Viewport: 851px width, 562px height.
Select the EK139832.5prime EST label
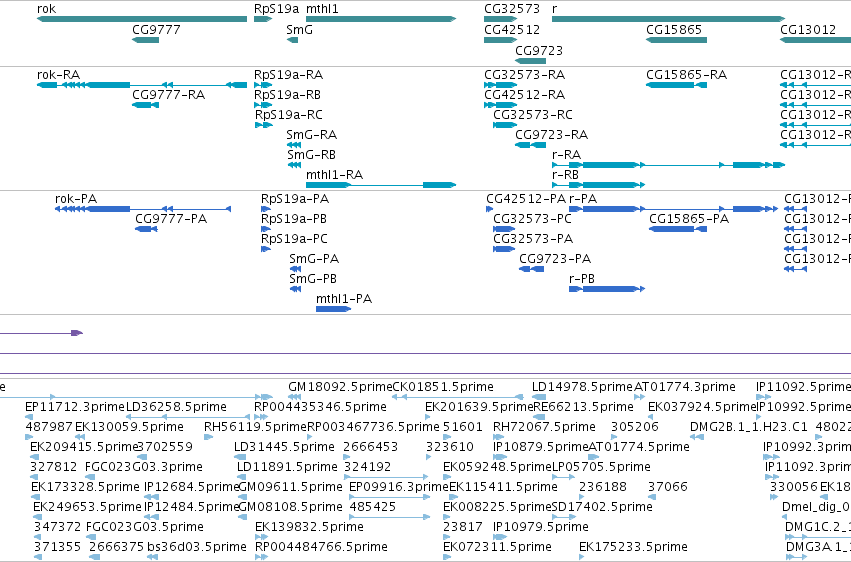309,527
